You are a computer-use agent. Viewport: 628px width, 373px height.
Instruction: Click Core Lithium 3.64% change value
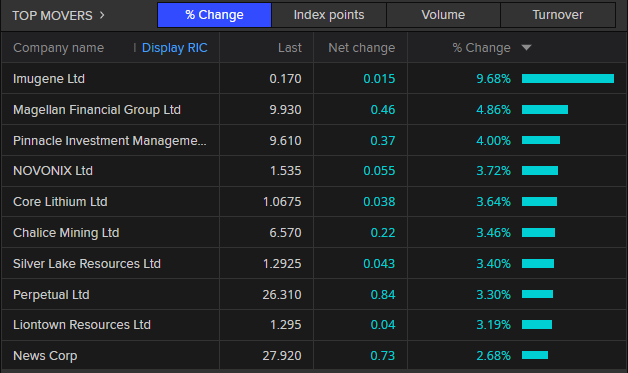tap(493, 202)
